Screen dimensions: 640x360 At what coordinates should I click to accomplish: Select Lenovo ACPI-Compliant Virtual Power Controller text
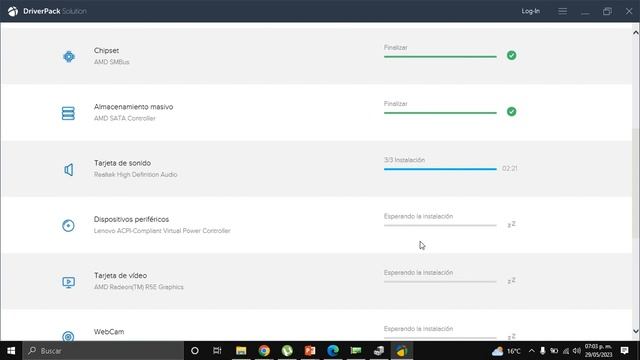[x=162, y=231]
